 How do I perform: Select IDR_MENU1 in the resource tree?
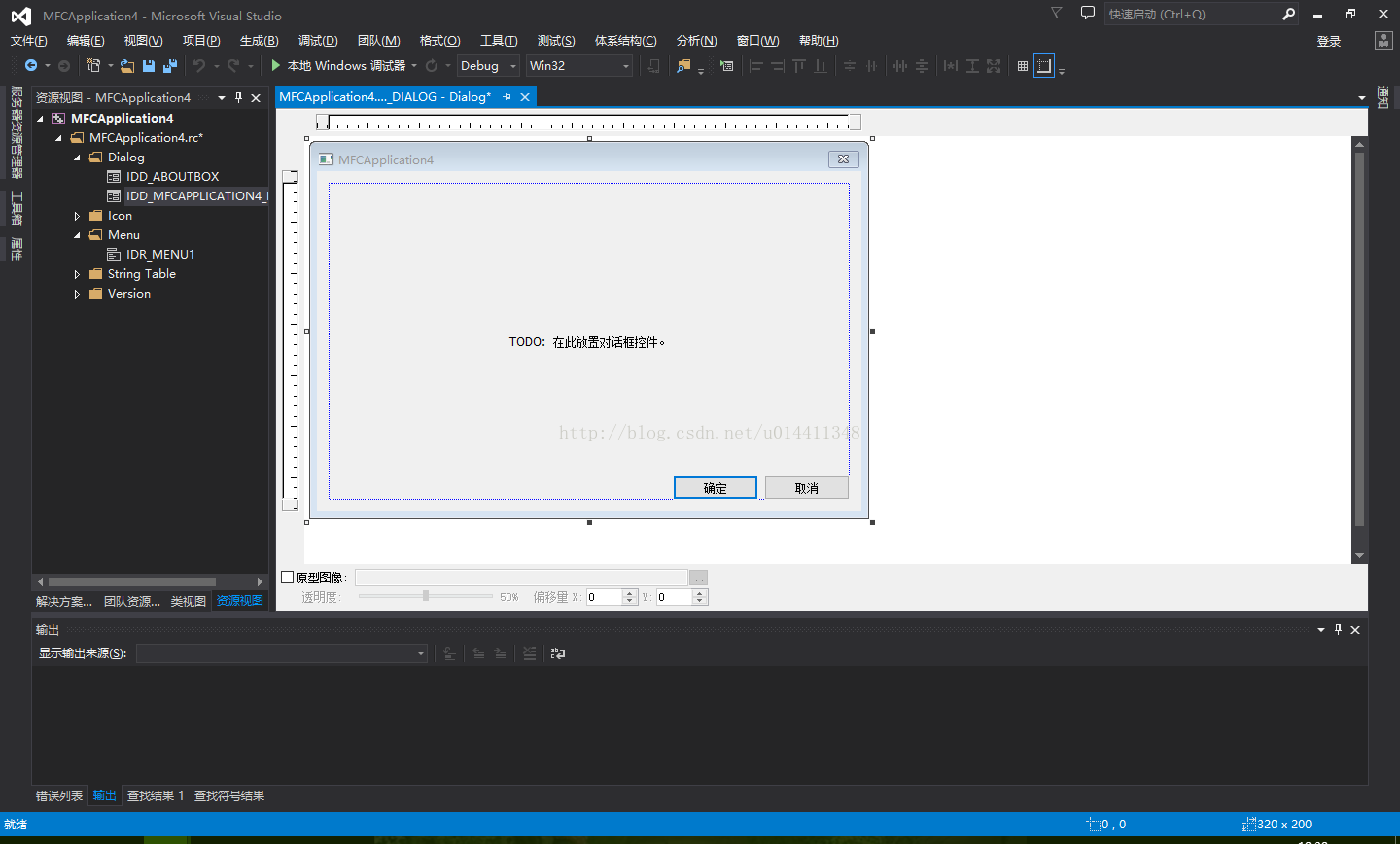click(x=160, y=254)
